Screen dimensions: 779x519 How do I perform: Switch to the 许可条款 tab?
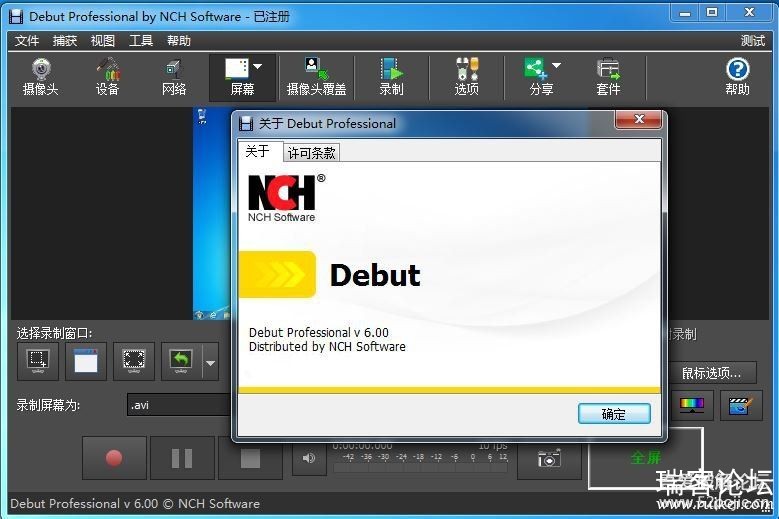312,152
